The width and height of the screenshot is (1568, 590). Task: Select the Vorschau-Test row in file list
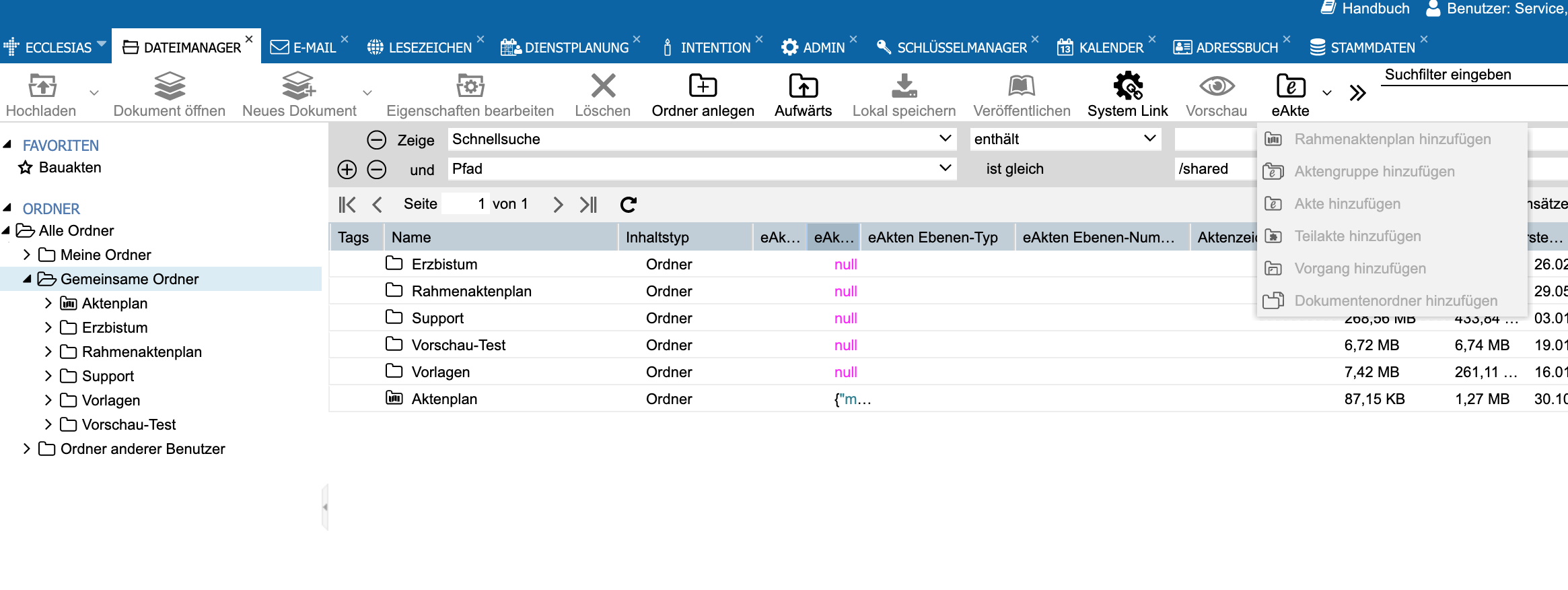948,345
